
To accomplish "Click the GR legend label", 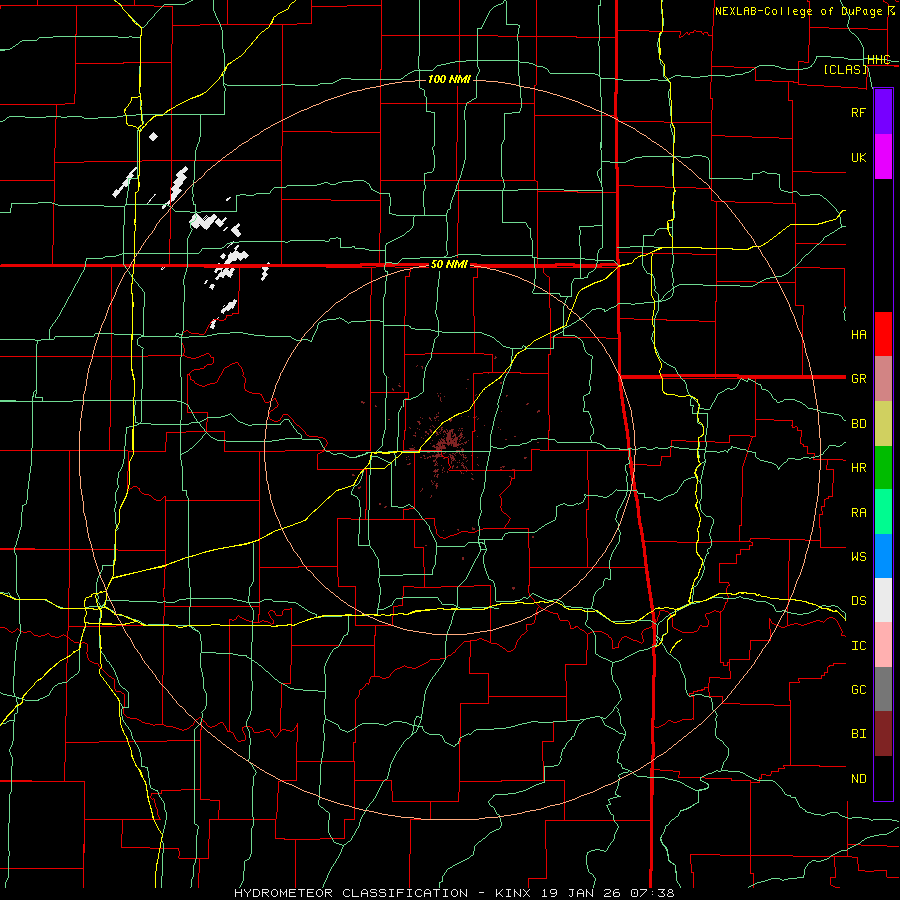I will [x=859, y=379].
